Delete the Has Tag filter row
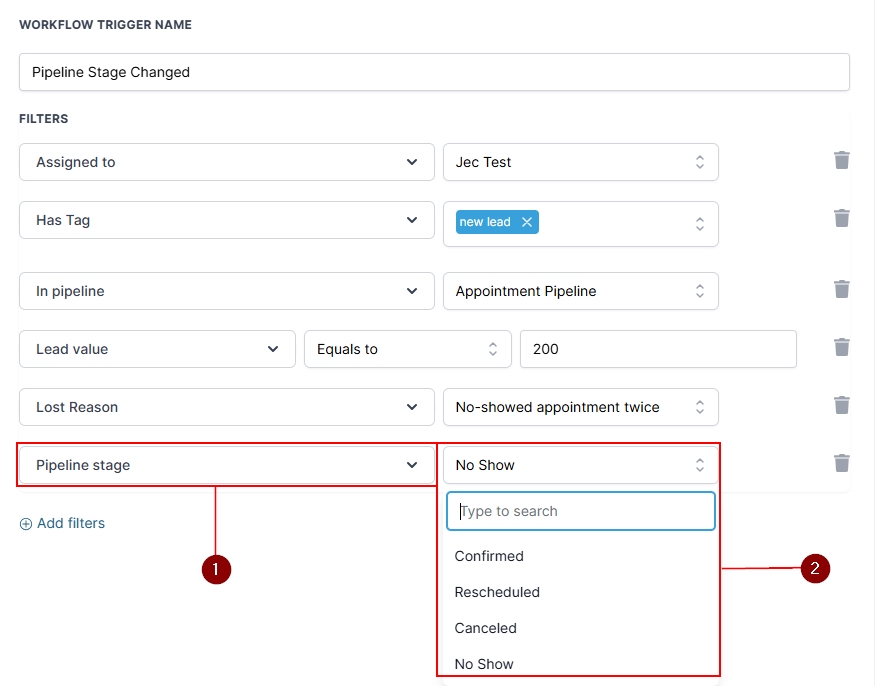The image size is (875, 697). tap(842, 218)
